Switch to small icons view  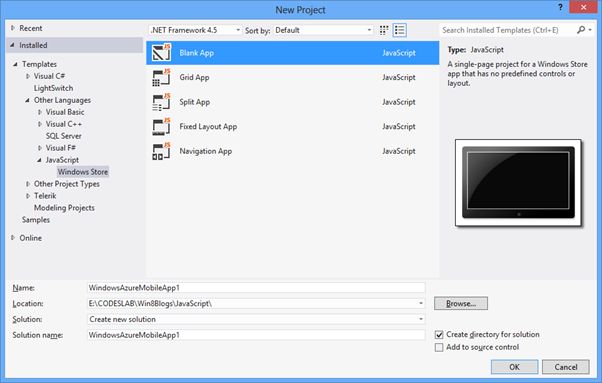click(384, 30)
